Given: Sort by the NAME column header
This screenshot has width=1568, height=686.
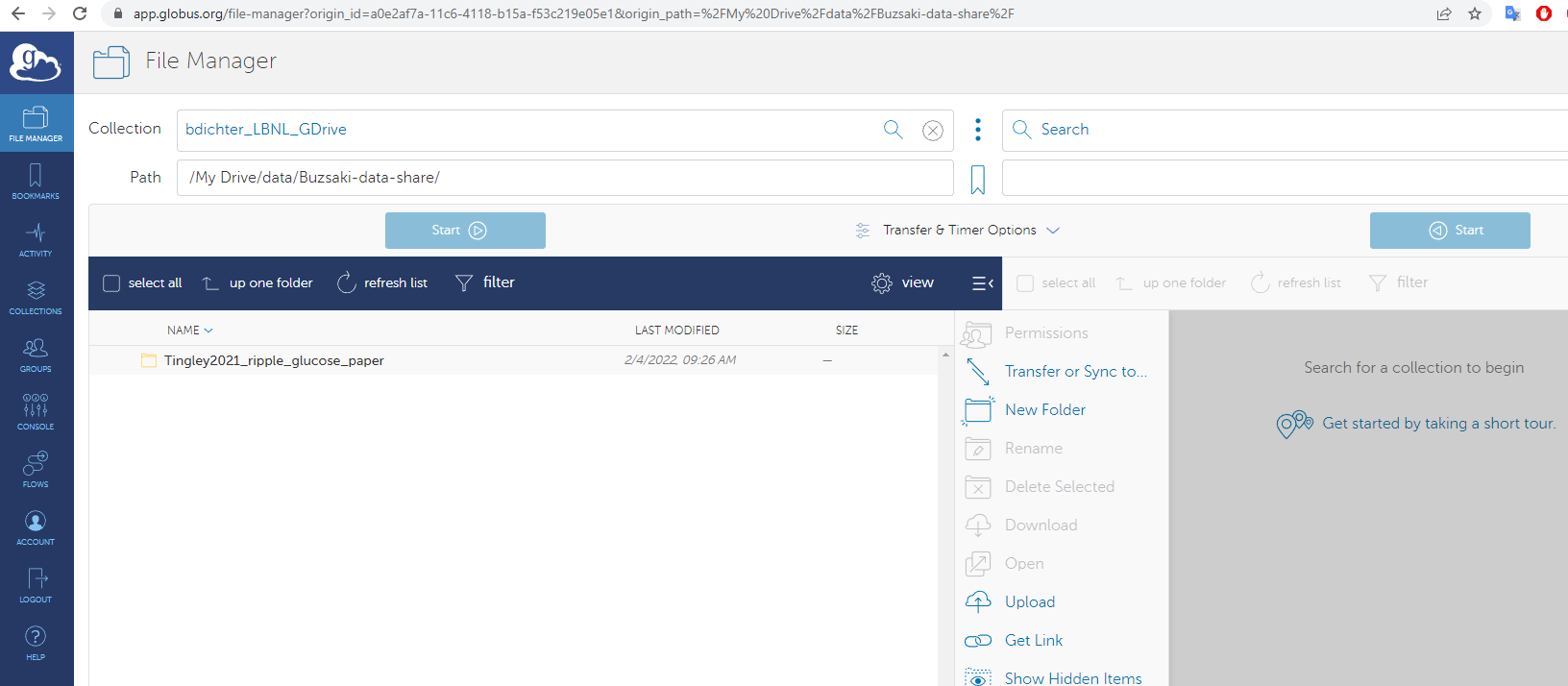Looking at the screenshot, I should (189, 331).
